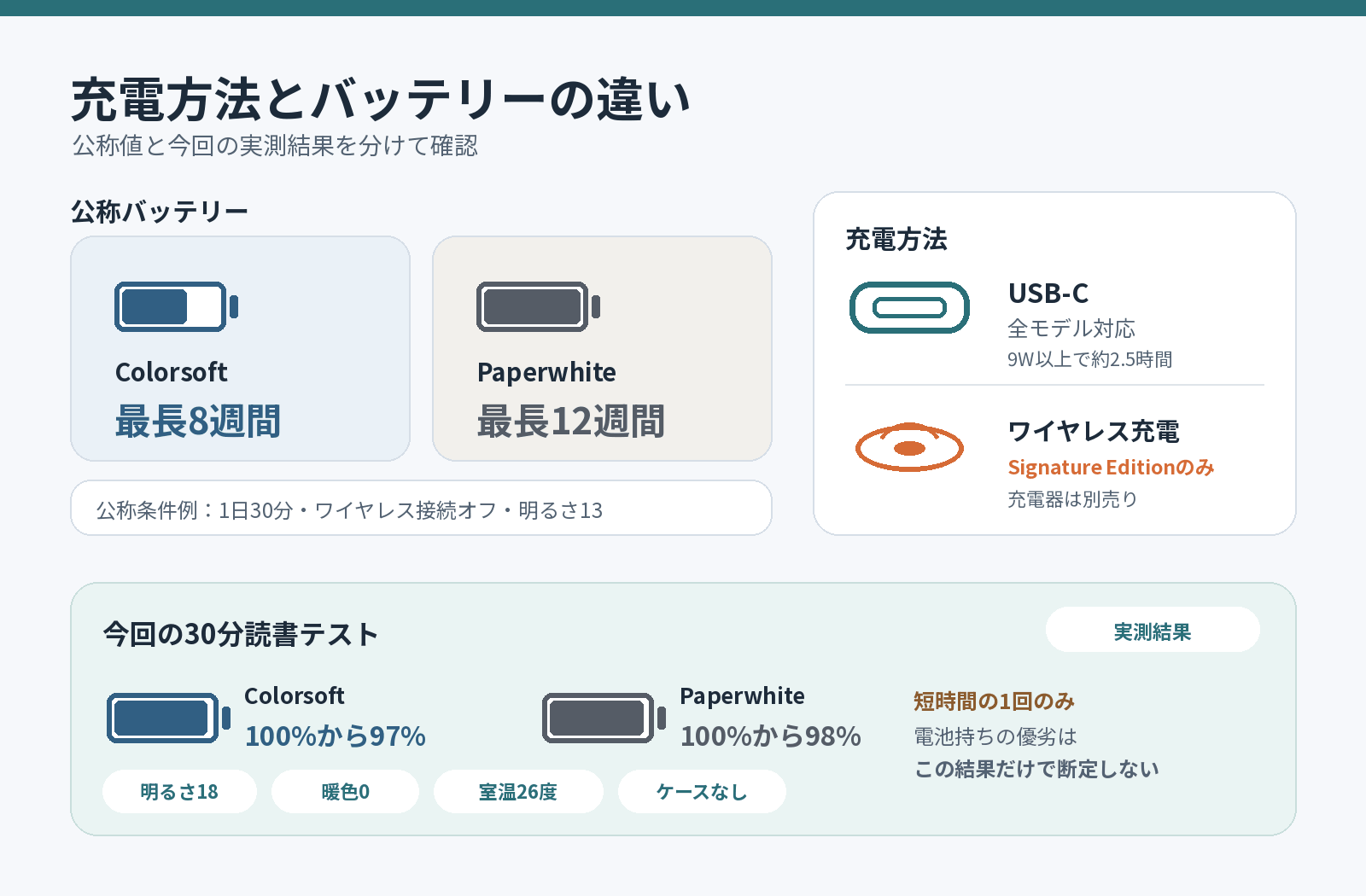Click the 最長12週間 value for Paperwhite
The width and height of the screenshot is (1366, 896).
[571, 422]
